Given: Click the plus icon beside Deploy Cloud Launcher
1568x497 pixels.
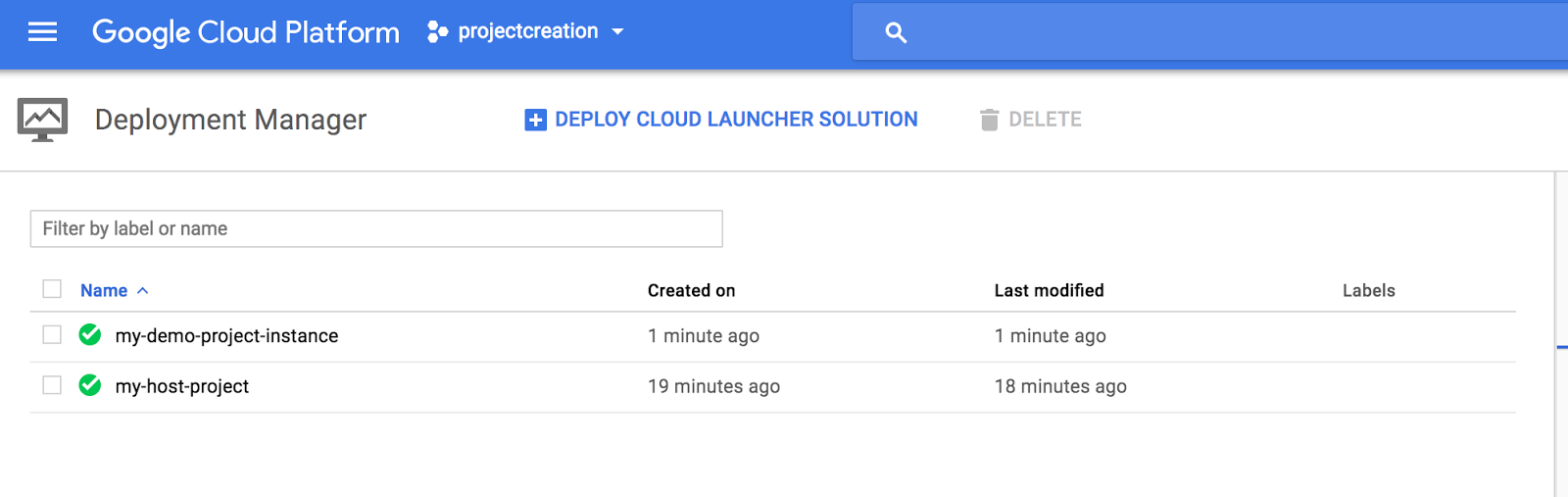Looking at the screenshot, I should (535, 120).
